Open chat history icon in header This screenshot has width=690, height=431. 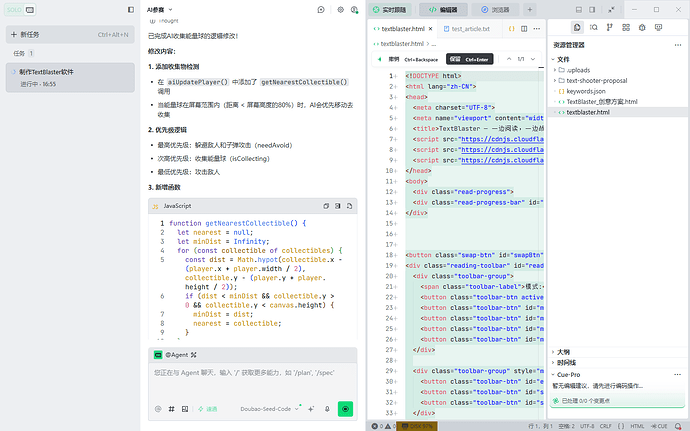click(x=321, y=10)
